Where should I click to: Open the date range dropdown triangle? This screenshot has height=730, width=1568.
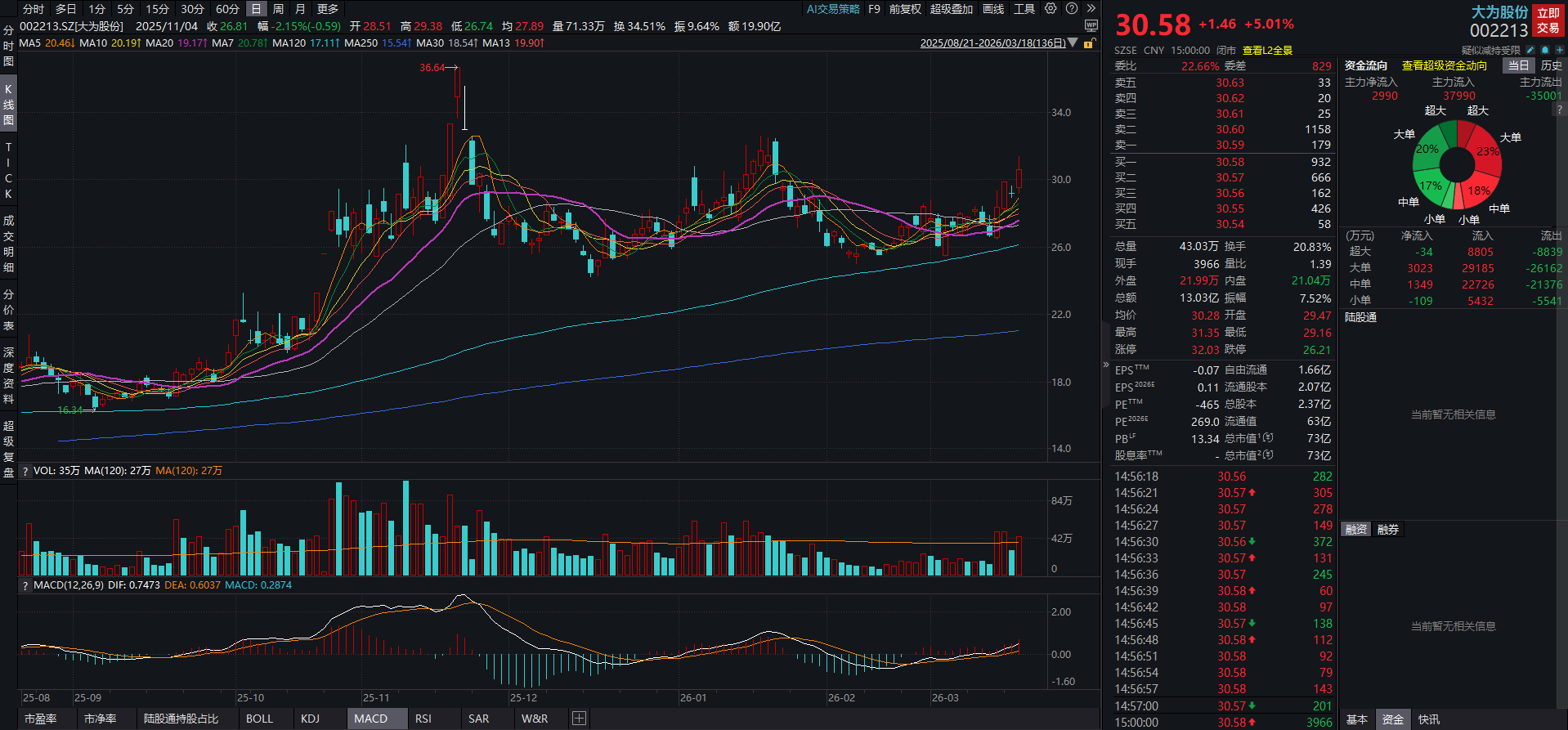tap(1073, 43)
